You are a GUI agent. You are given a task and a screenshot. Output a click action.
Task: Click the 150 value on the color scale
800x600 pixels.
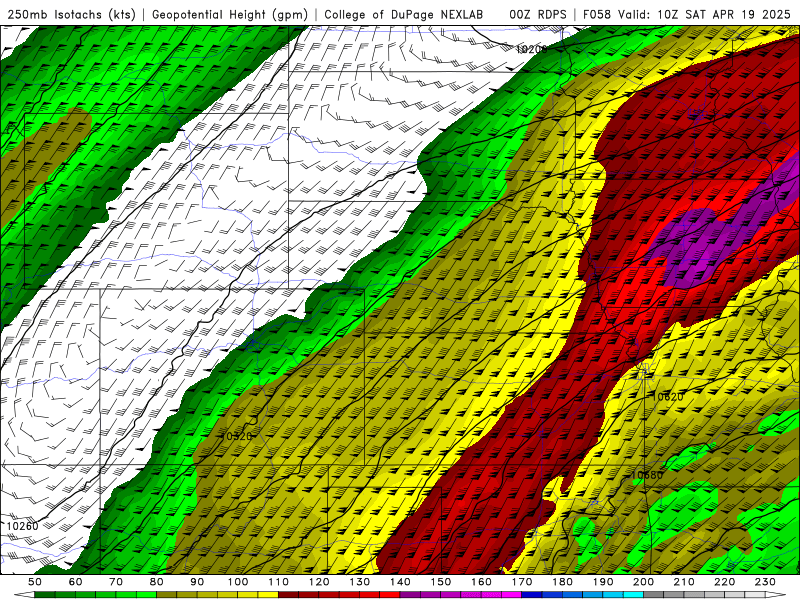441,582
